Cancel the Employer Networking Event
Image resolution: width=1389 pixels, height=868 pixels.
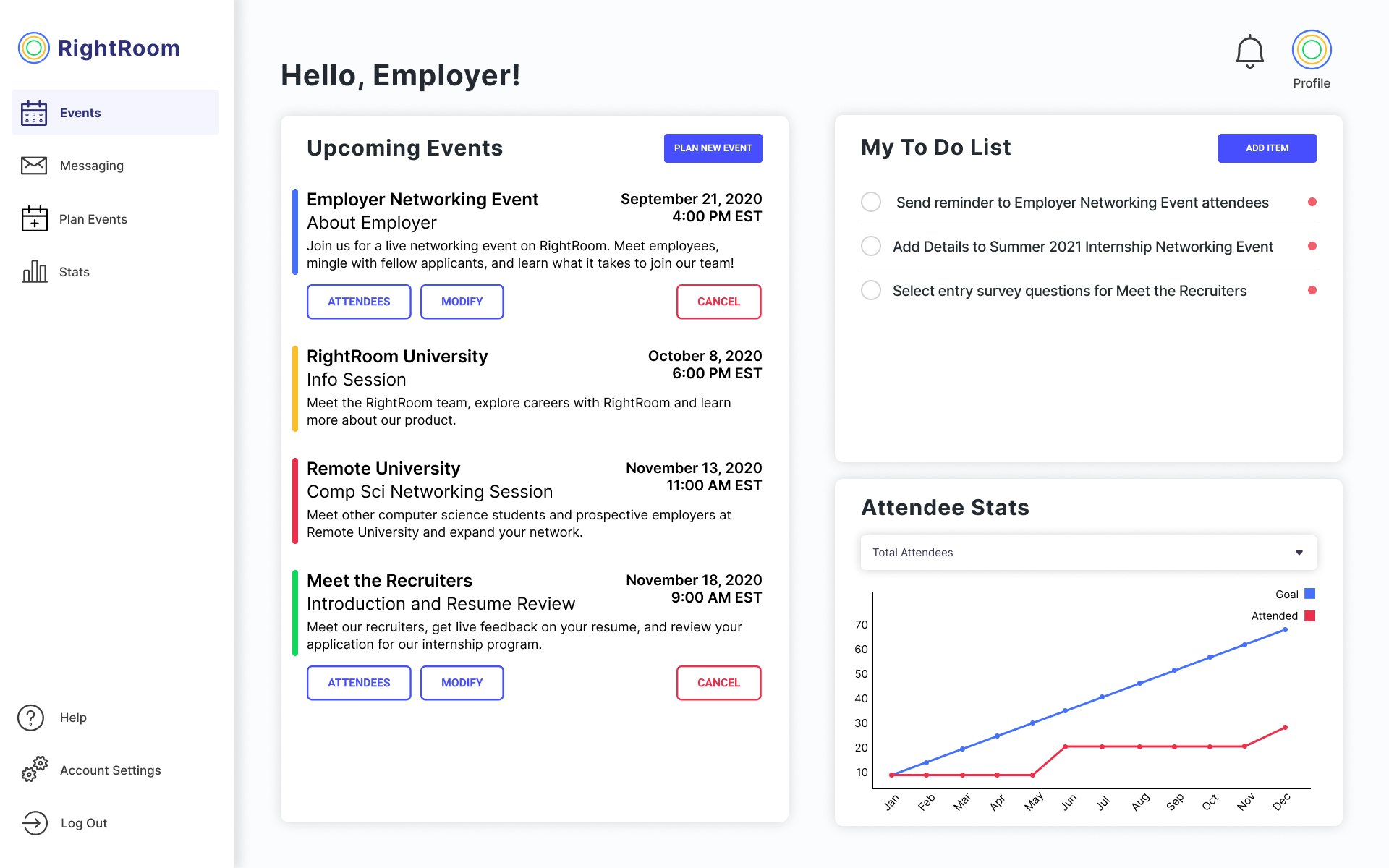pyautogui.click(x=718, y=302)
